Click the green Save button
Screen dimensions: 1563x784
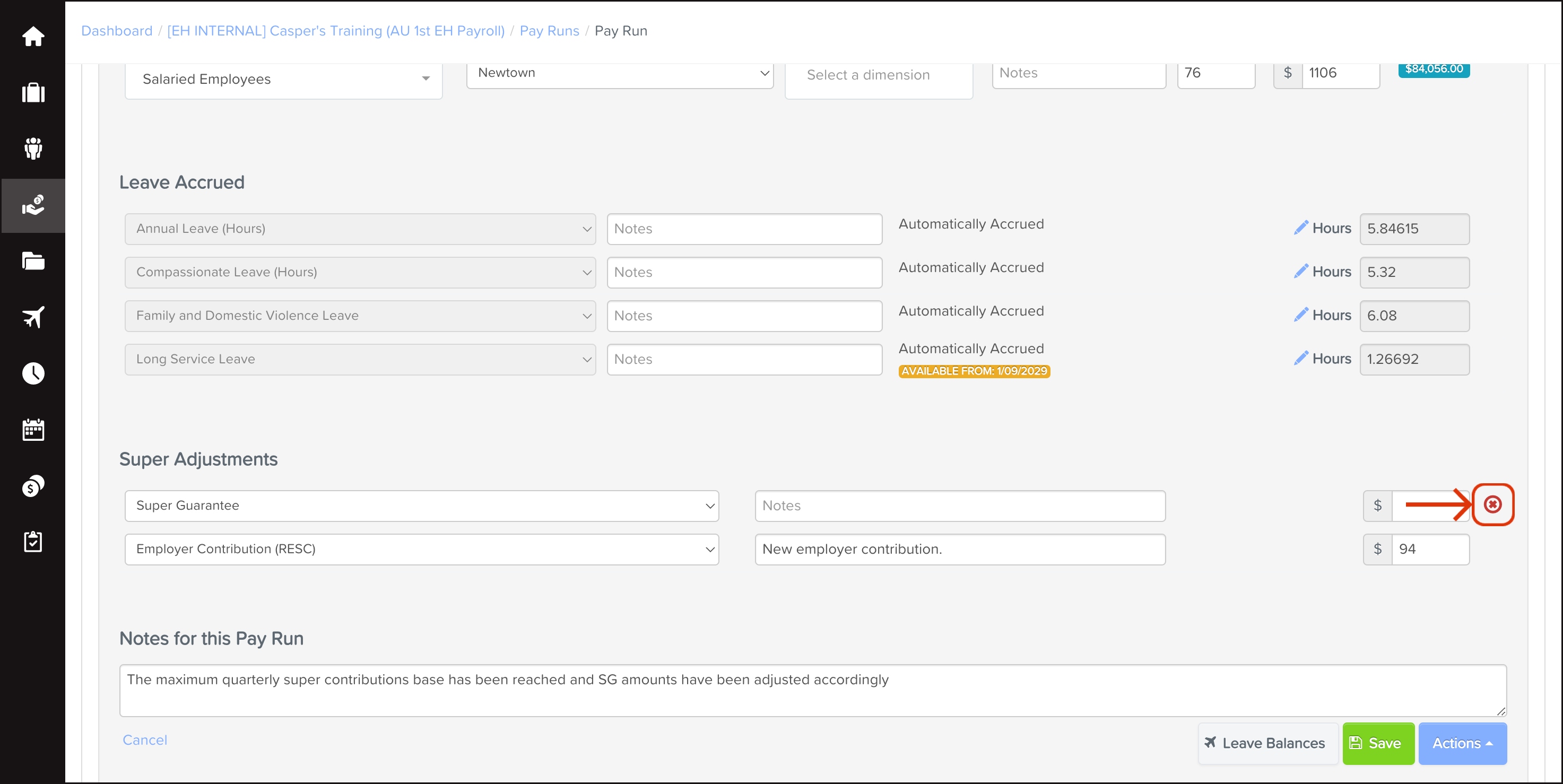[x=1377, y=743]
